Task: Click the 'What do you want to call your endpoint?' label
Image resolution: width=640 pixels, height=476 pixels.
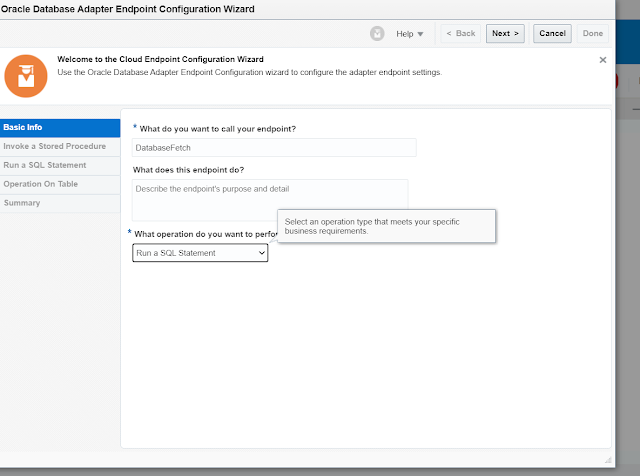Action: 218,129
